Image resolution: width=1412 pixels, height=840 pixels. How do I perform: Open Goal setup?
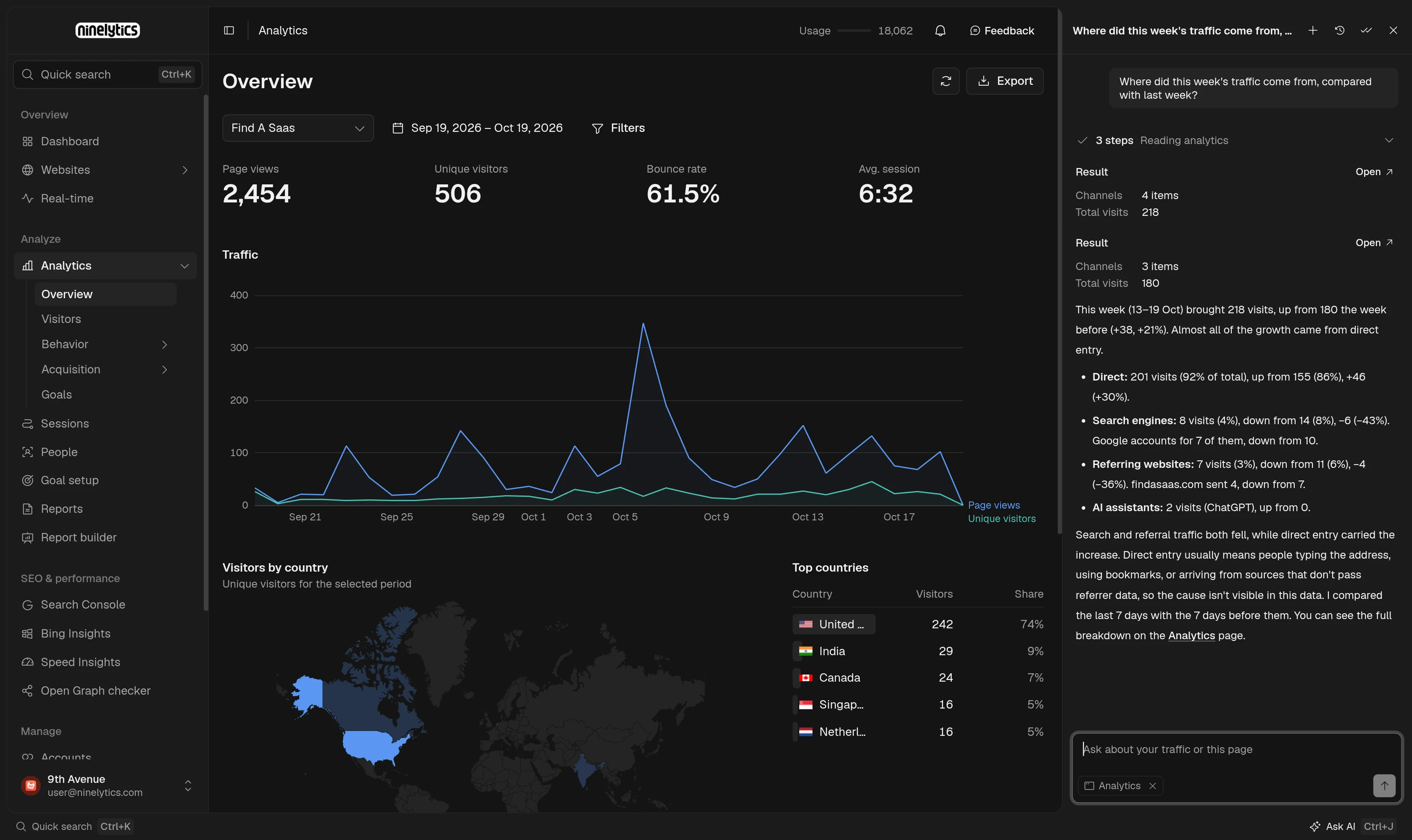point(105,480)
